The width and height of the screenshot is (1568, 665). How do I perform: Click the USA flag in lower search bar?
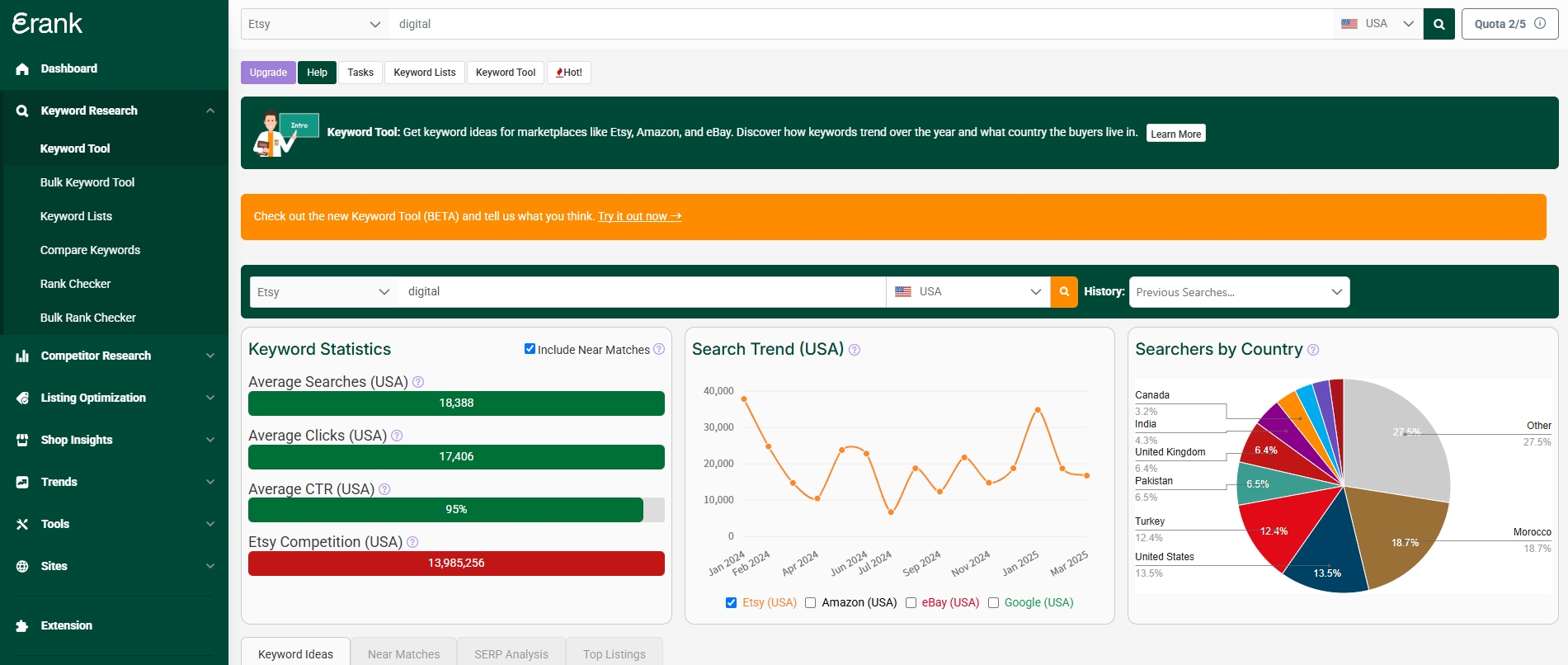[x=903, y=291]
